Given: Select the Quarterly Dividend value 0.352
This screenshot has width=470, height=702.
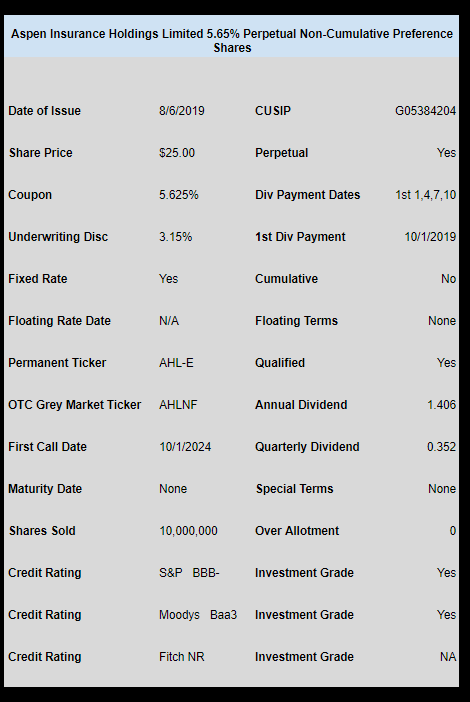Looking at the screenshot, I should pyautogui.click(x=441, y=447).
